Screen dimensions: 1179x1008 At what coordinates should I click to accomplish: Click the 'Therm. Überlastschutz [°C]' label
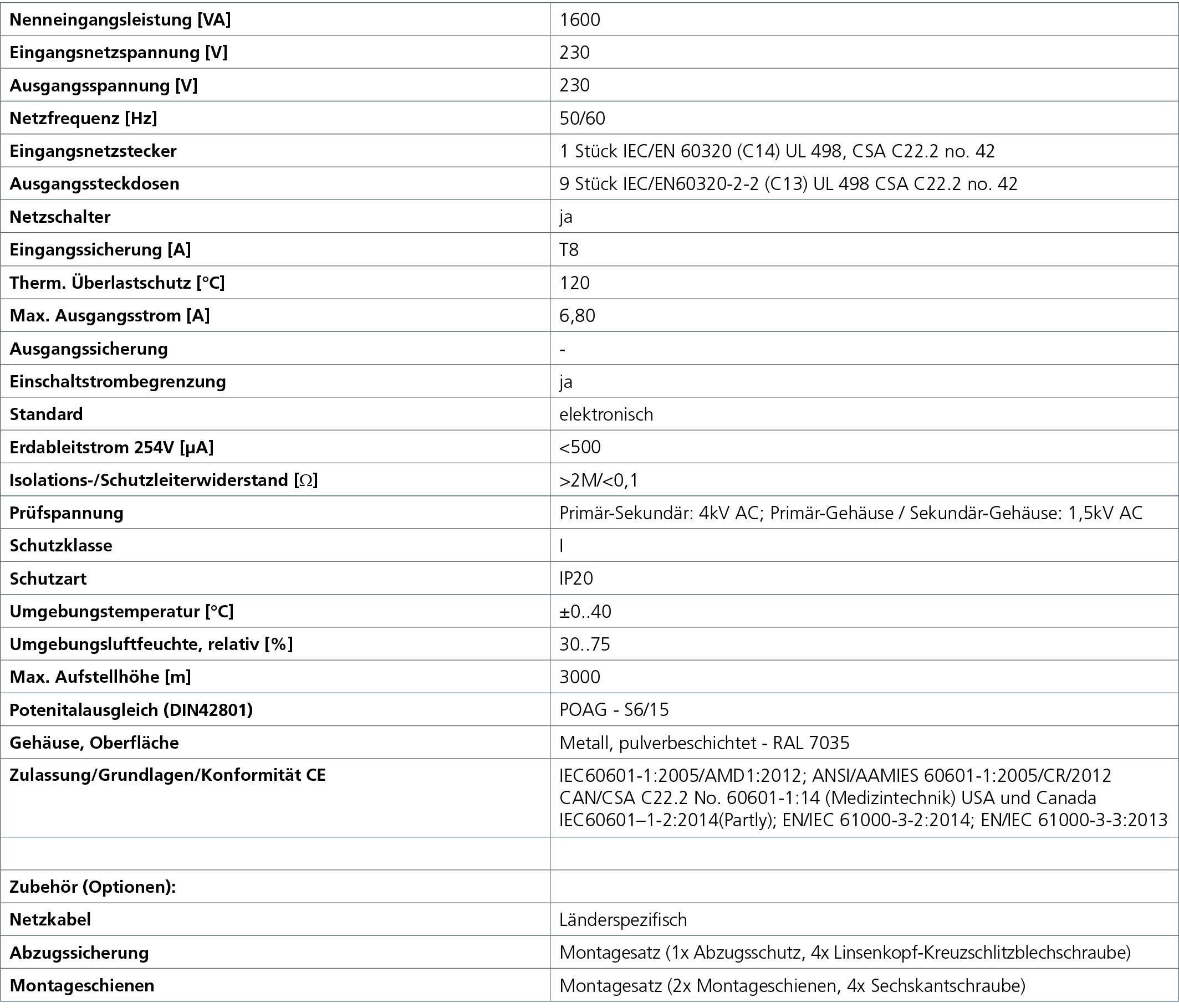tap(117, 283)
